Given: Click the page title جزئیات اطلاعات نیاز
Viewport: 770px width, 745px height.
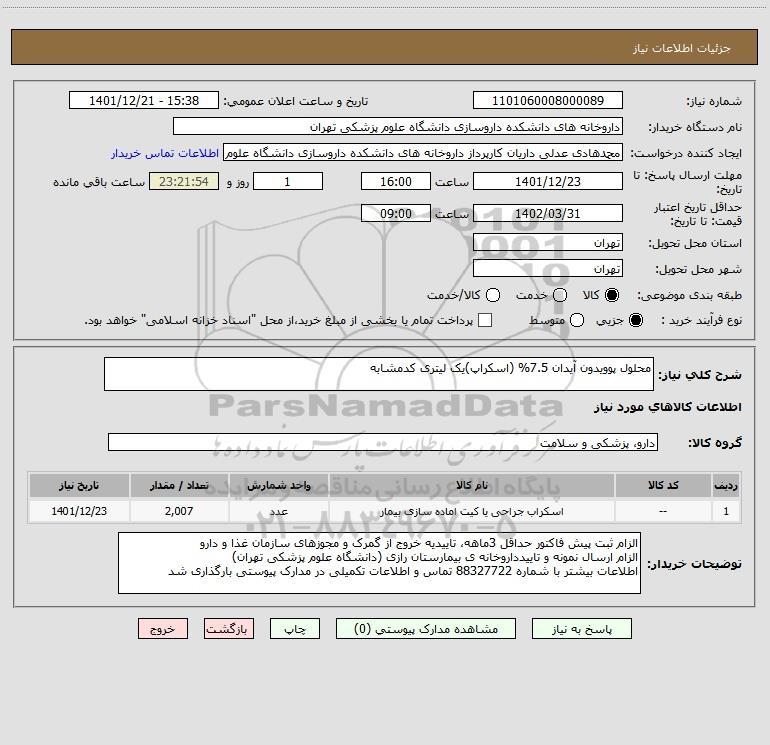Looking at the screenshot, I should pyautogui.click(x=681, y=48).
